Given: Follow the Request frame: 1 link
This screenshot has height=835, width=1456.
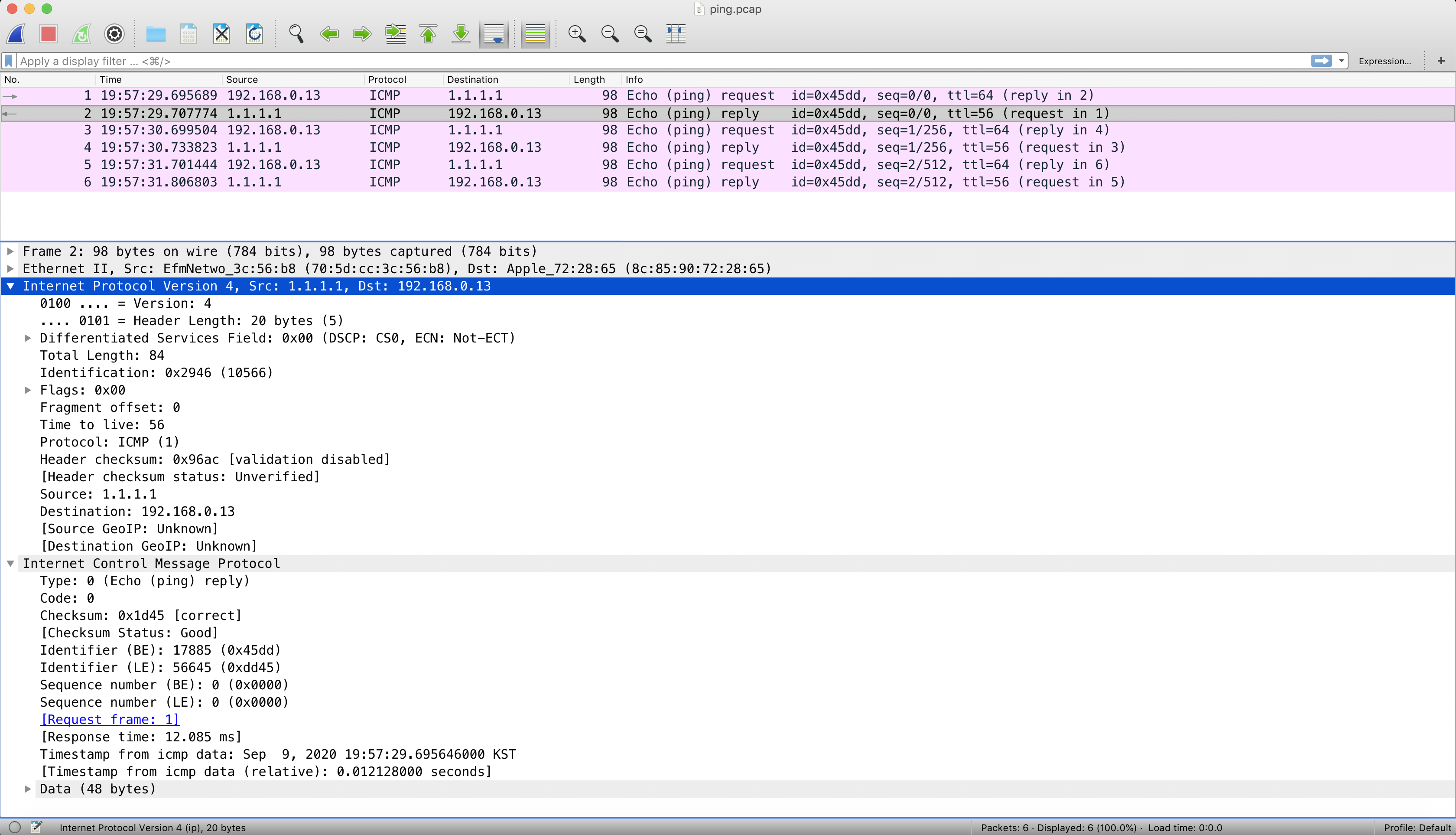Looking at the screenshot, I should 110,720.
